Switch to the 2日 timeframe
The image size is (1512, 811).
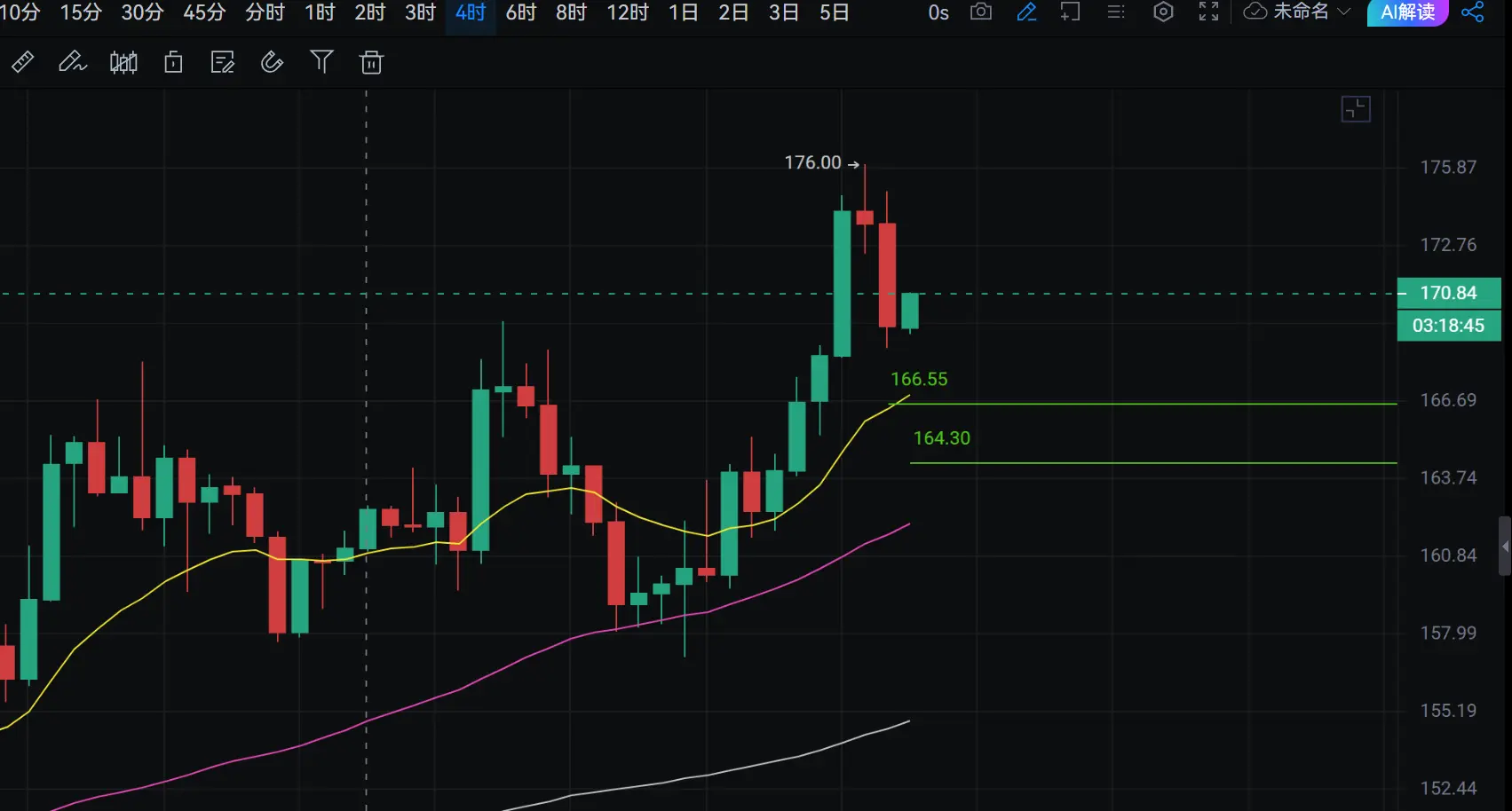tap(734, 12)
